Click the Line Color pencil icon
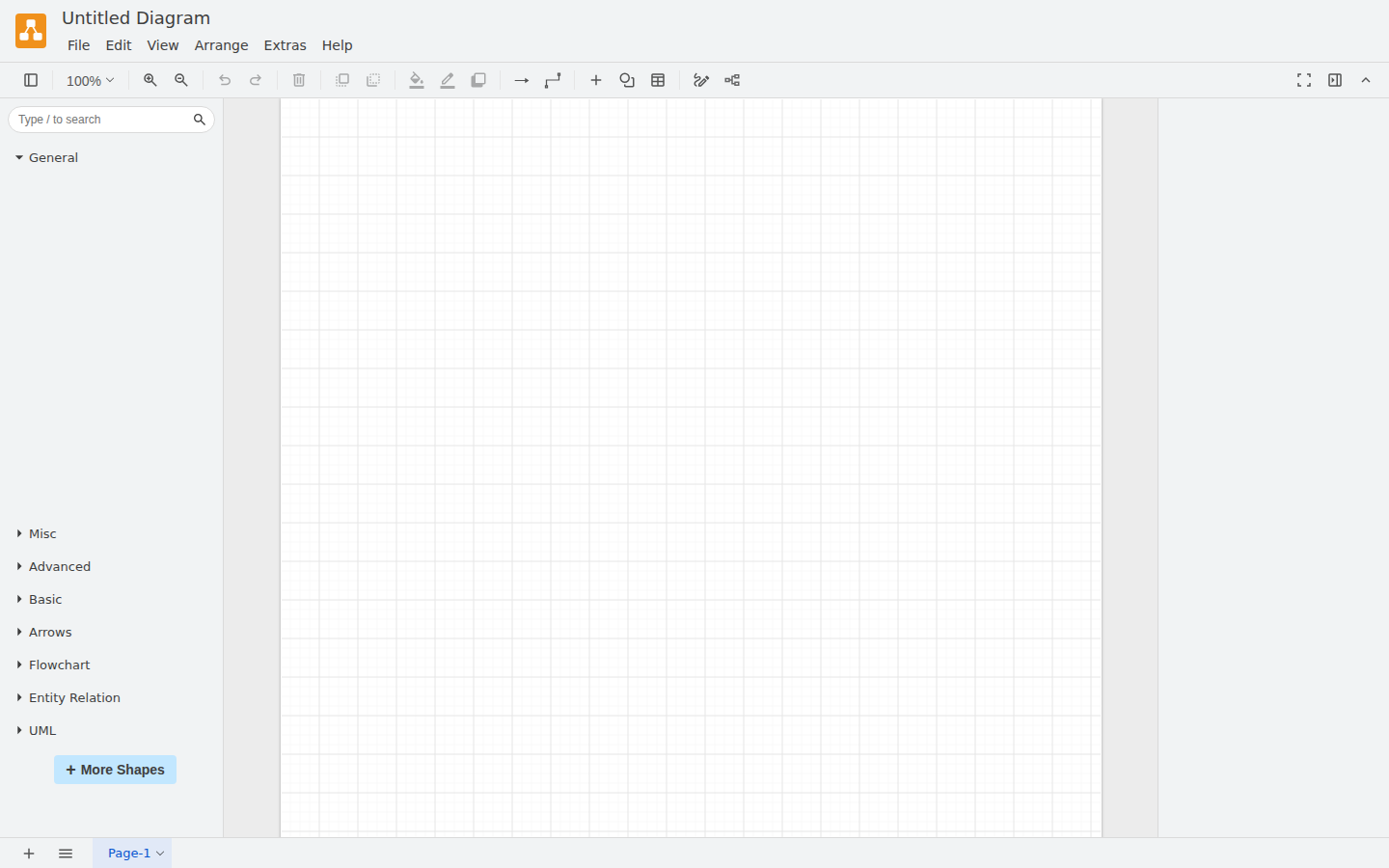The height and width of the screenshot is (868, 1389). [448, 80]
